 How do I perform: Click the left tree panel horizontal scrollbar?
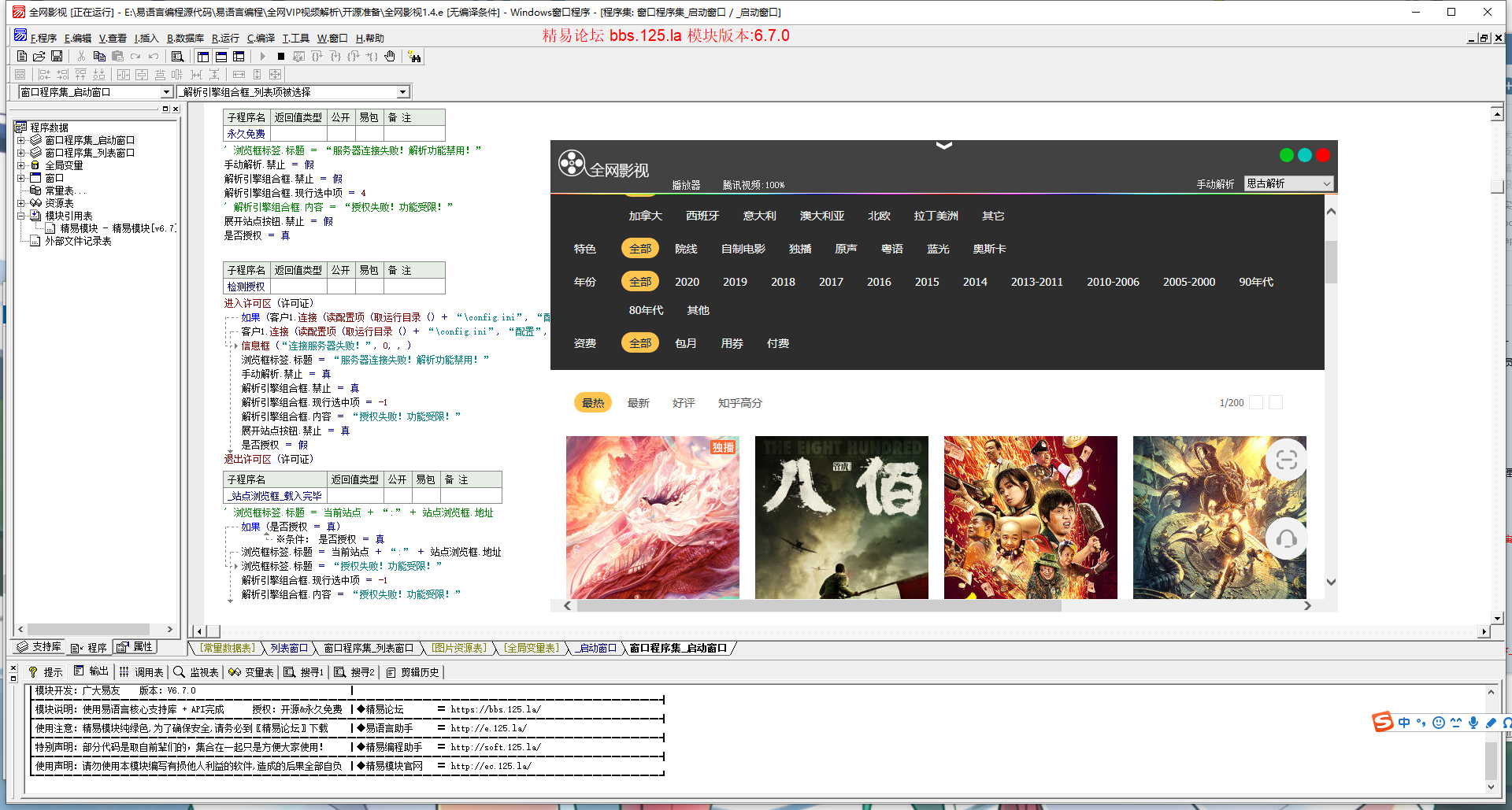[x=89, y=630]
